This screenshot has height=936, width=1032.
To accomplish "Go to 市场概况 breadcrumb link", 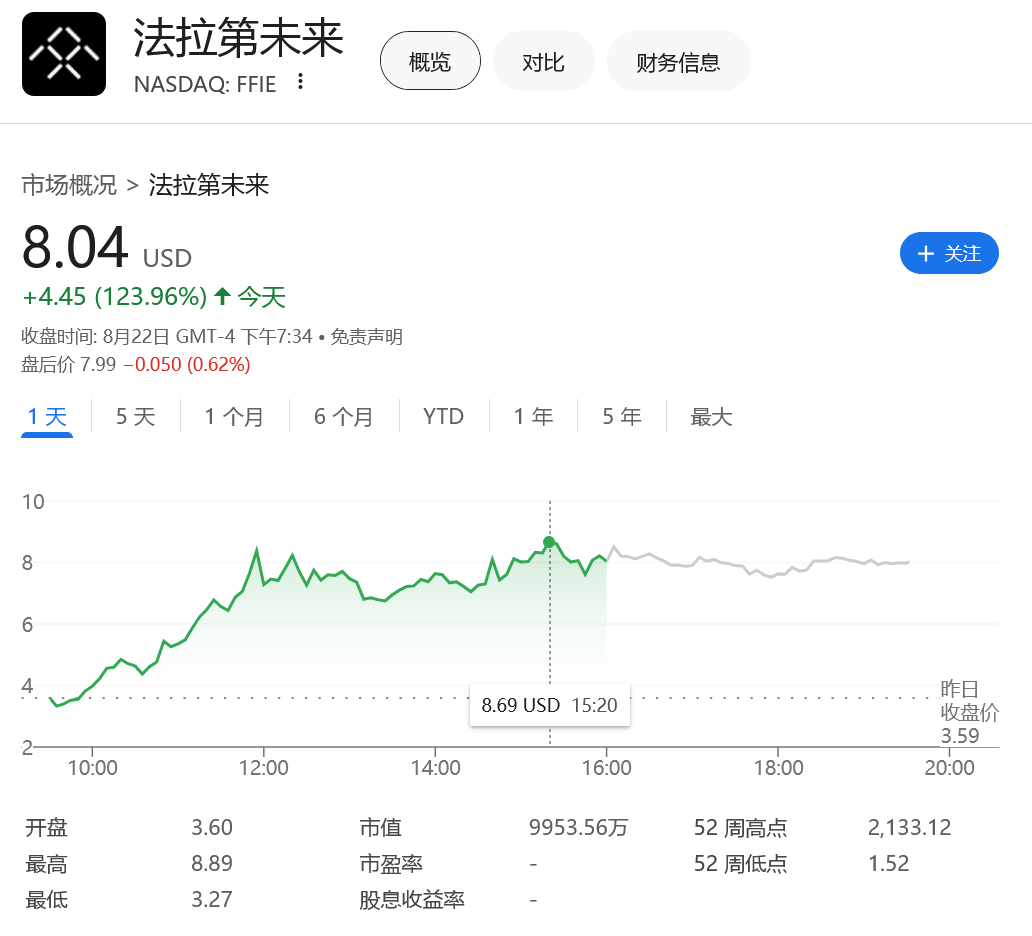I will pos(69,185).
